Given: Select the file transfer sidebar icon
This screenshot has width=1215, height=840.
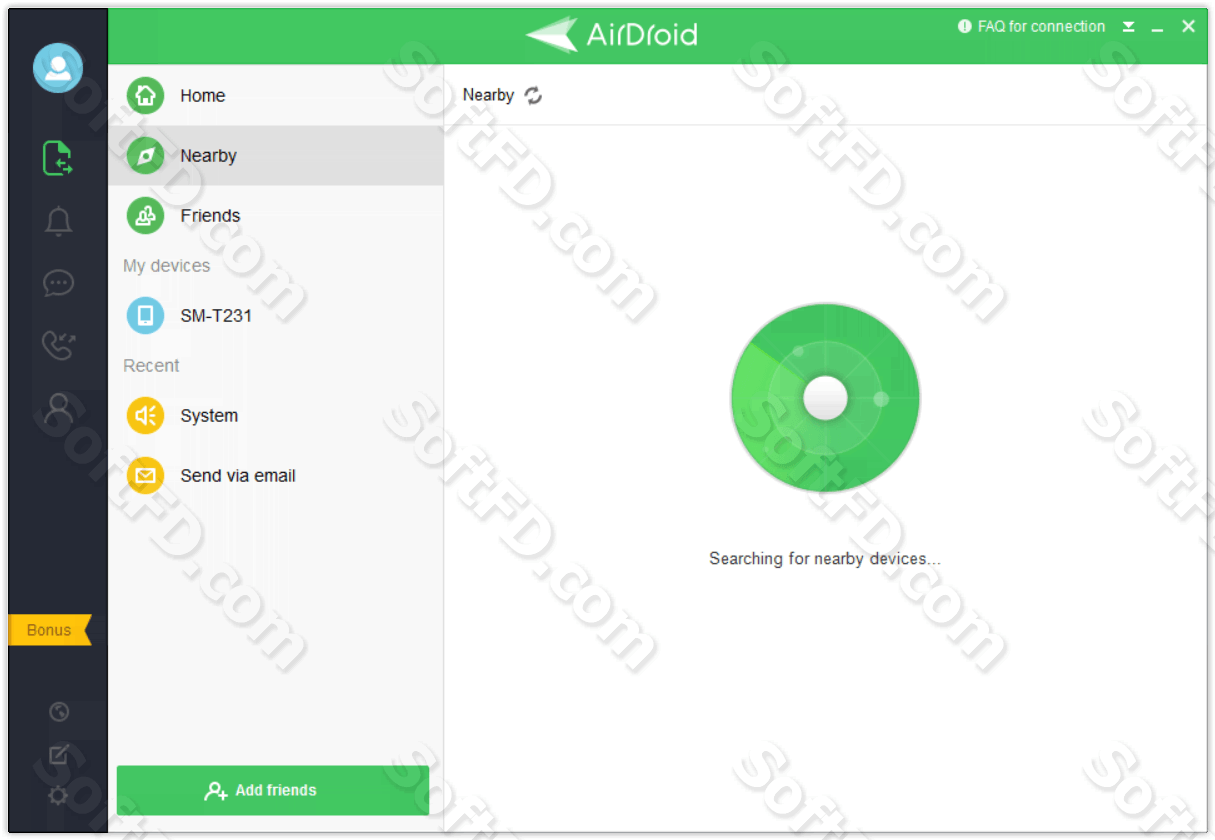Looking at the screenshot, I should point(58,158).
